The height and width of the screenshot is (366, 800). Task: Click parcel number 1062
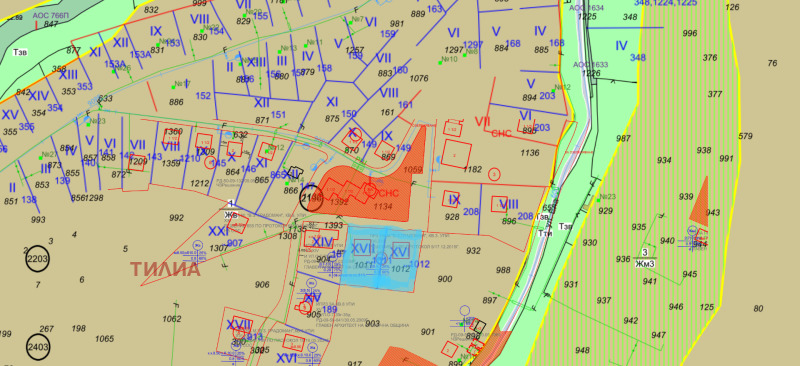pyautogui.click(x=172, y=319)
